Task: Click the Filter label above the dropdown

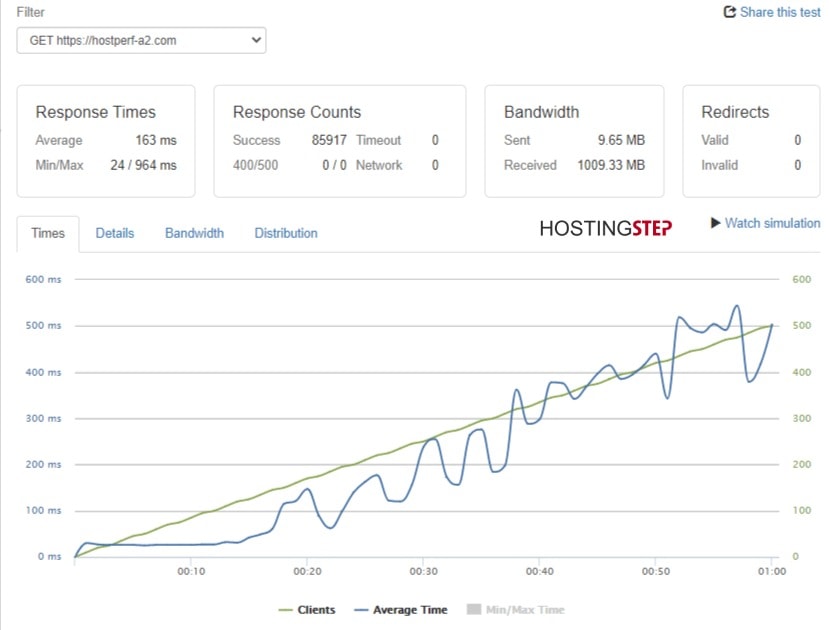Action: click(x=31, y=12)
